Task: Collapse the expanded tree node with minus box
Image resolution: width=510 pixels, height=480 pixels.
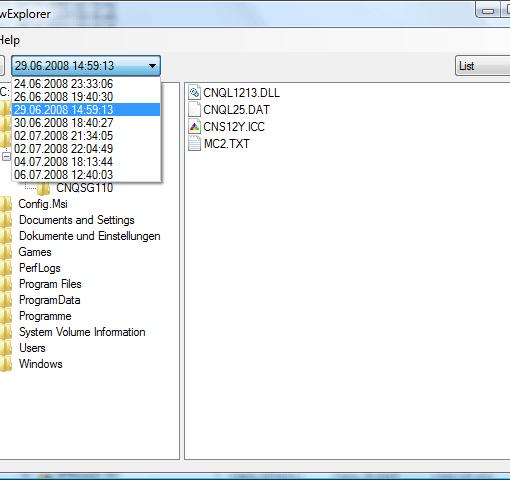Action: [x=6, y=156]
